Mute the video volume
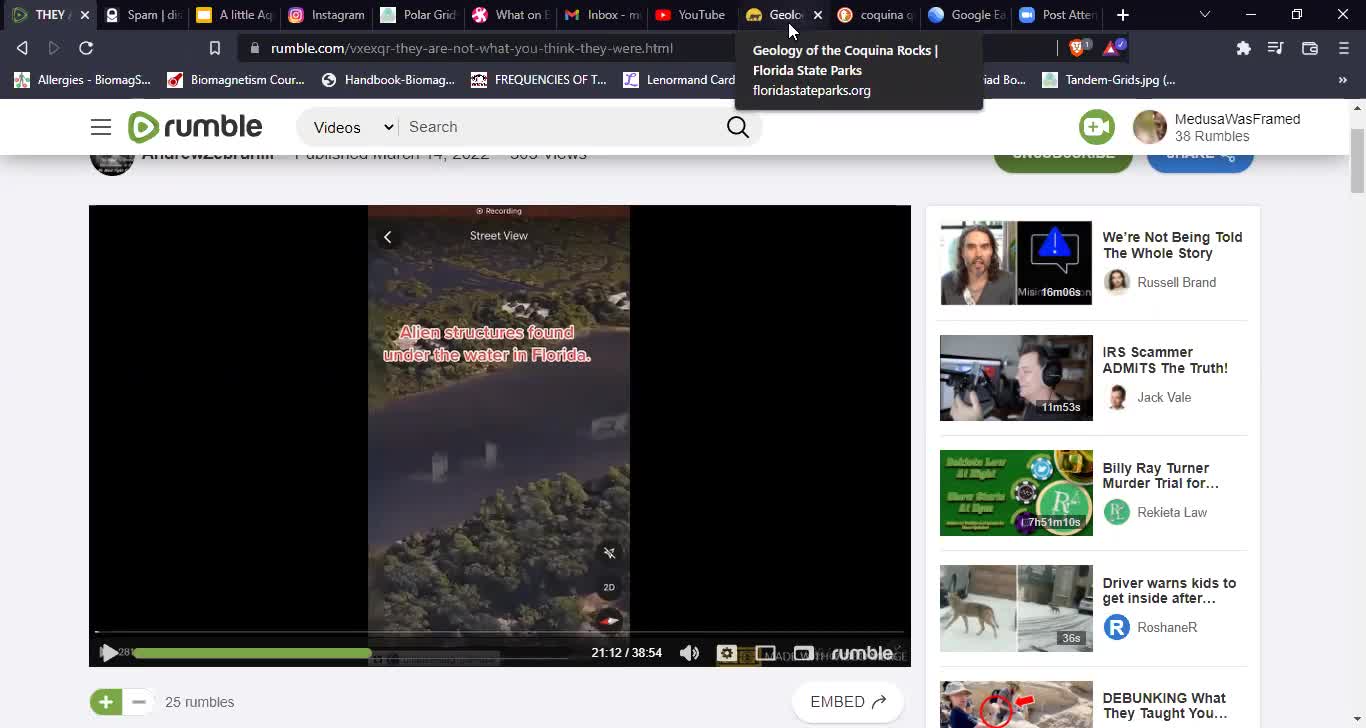This screenshot has height=728, width=1366. coord(690,653)
